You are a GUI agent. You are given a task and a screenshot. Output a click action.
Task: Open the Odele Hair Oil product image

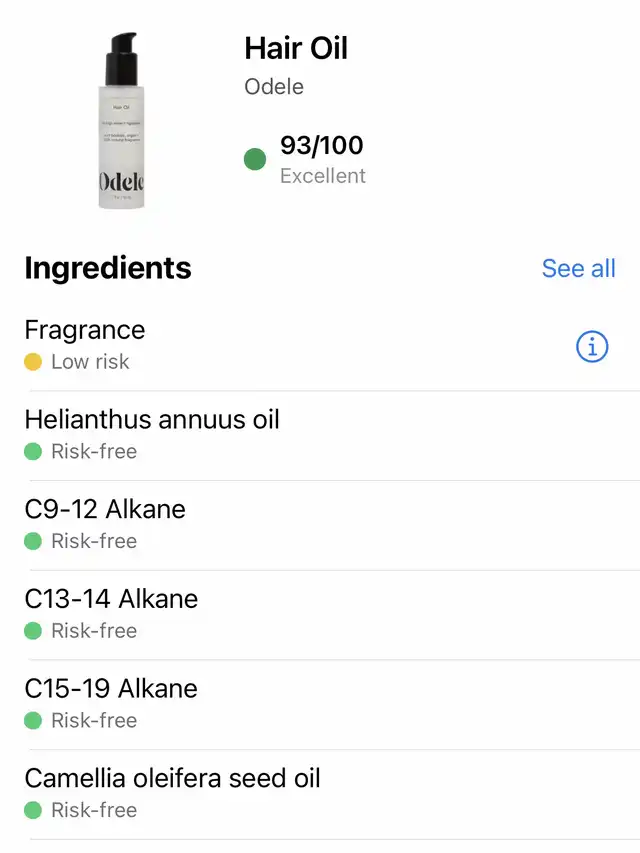tap(121, 121)
